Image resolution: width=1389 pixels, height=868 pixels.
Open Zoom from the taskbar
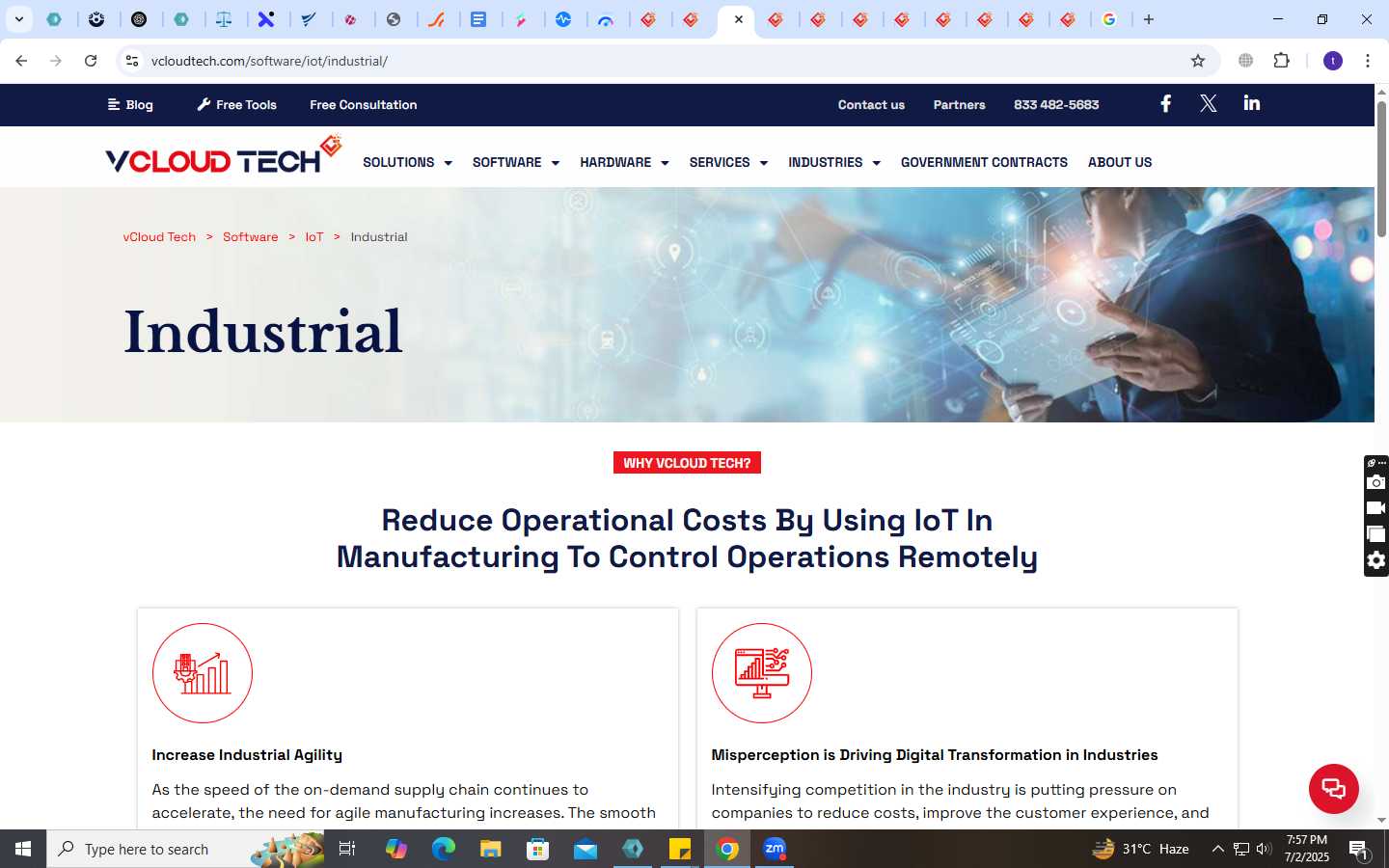click(x=775, y=849)
